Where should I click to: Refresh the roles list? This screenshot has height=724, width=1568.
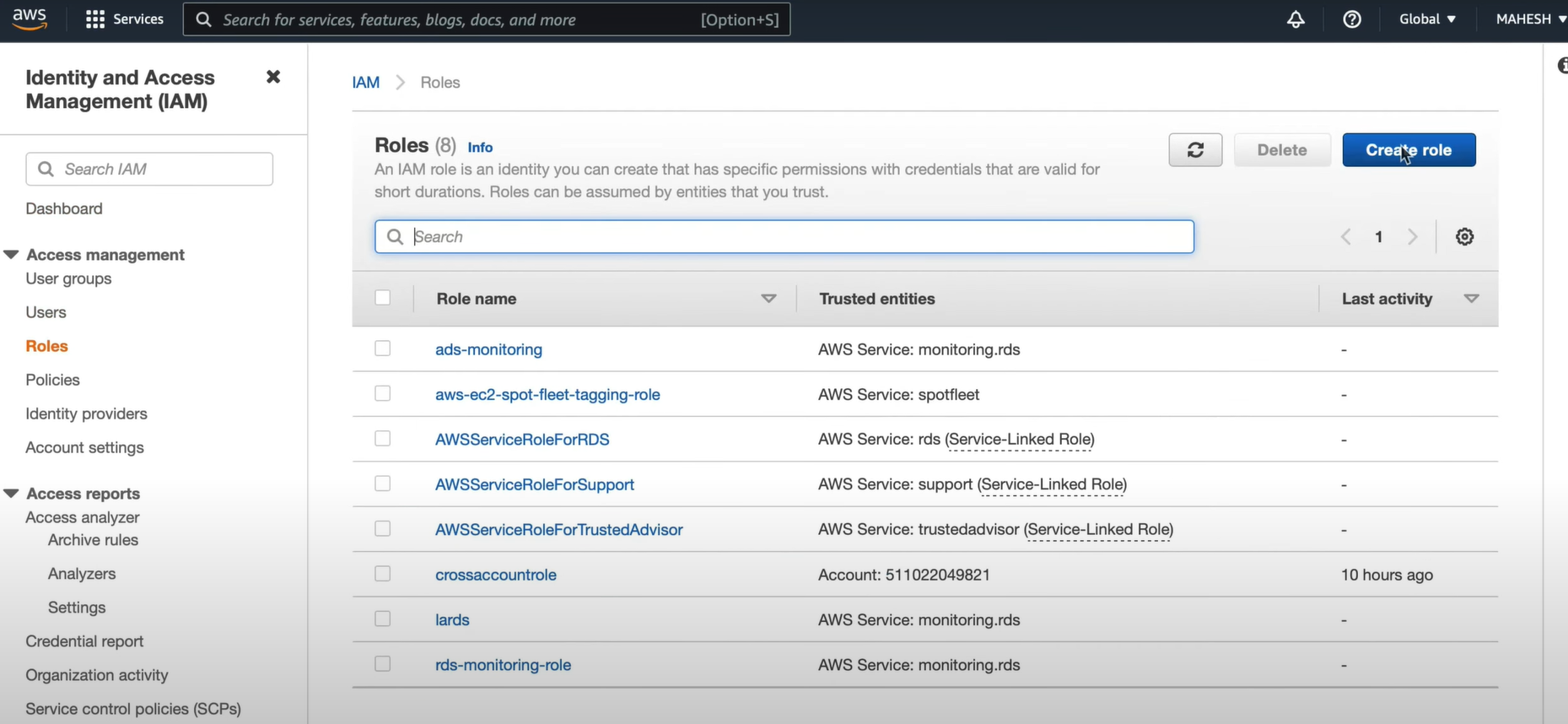point(1194,150)
